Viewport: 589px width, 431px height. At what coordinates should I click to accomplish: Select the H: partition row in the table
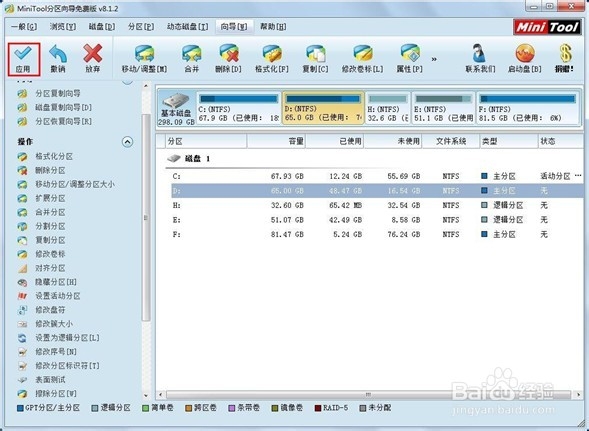[377, 206]
